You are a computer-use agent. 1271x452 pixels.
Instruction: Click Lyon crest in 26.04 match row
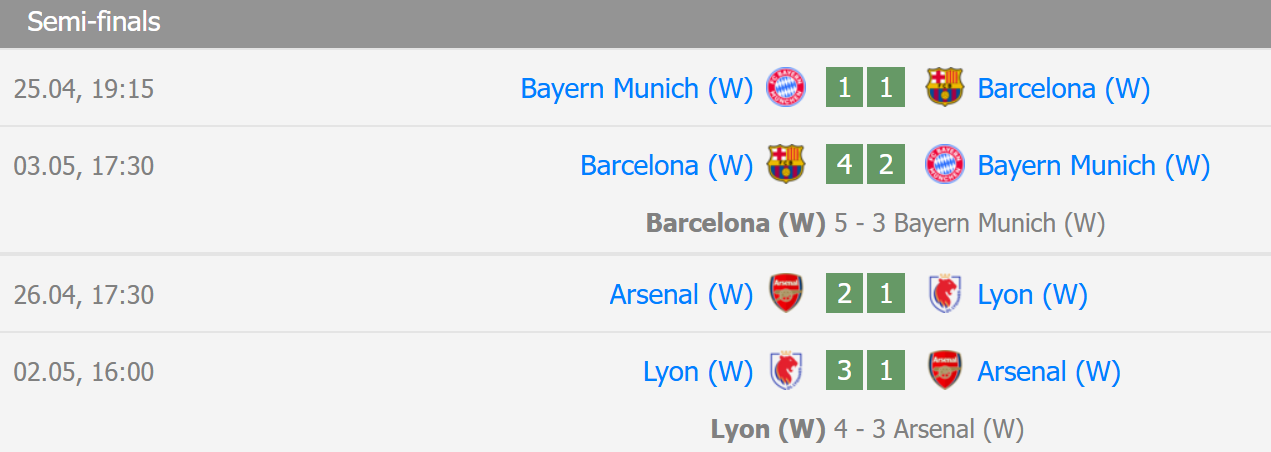tap(945, 294)
